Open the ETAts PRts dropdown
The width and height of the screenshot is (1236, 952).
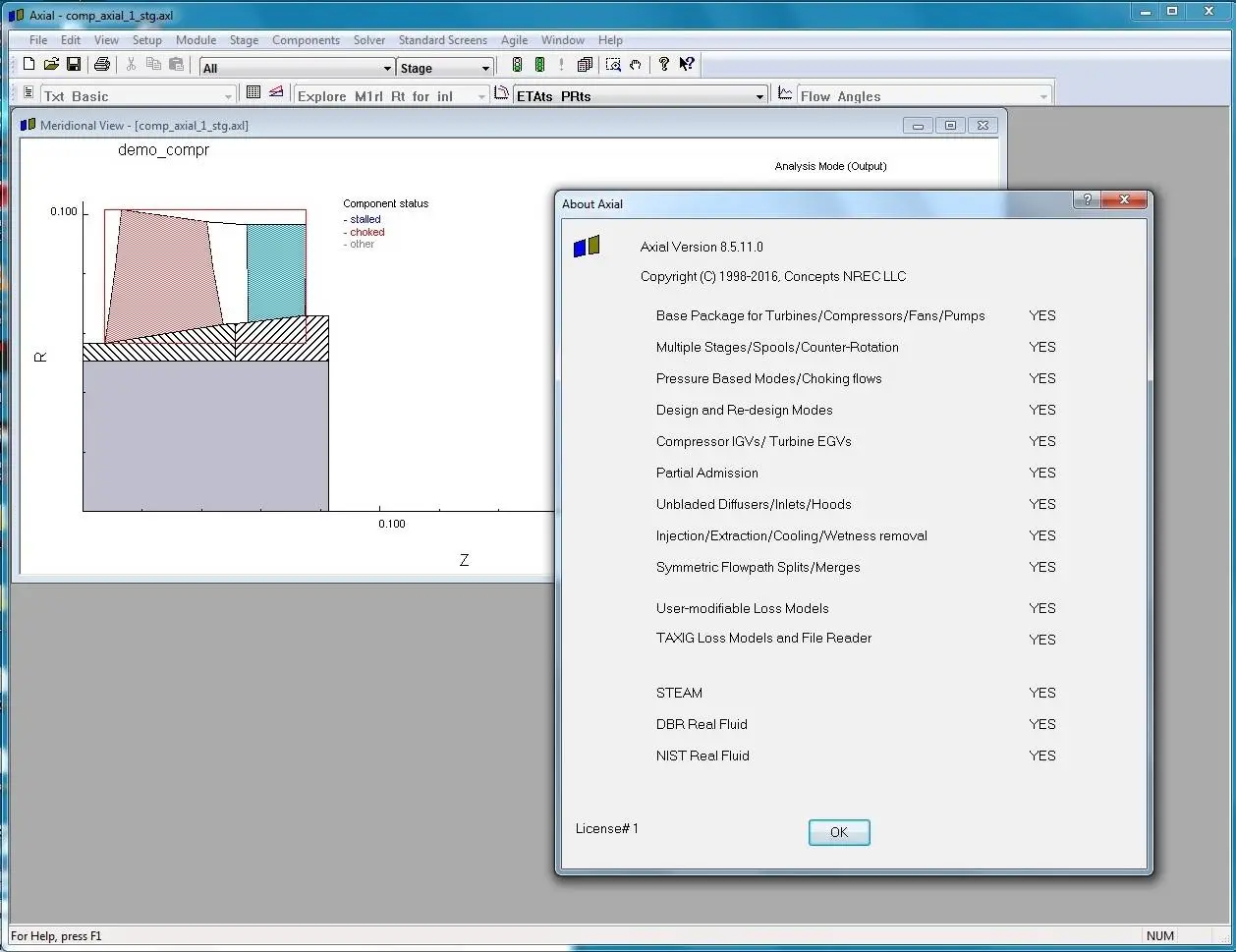tap(759, 96)
